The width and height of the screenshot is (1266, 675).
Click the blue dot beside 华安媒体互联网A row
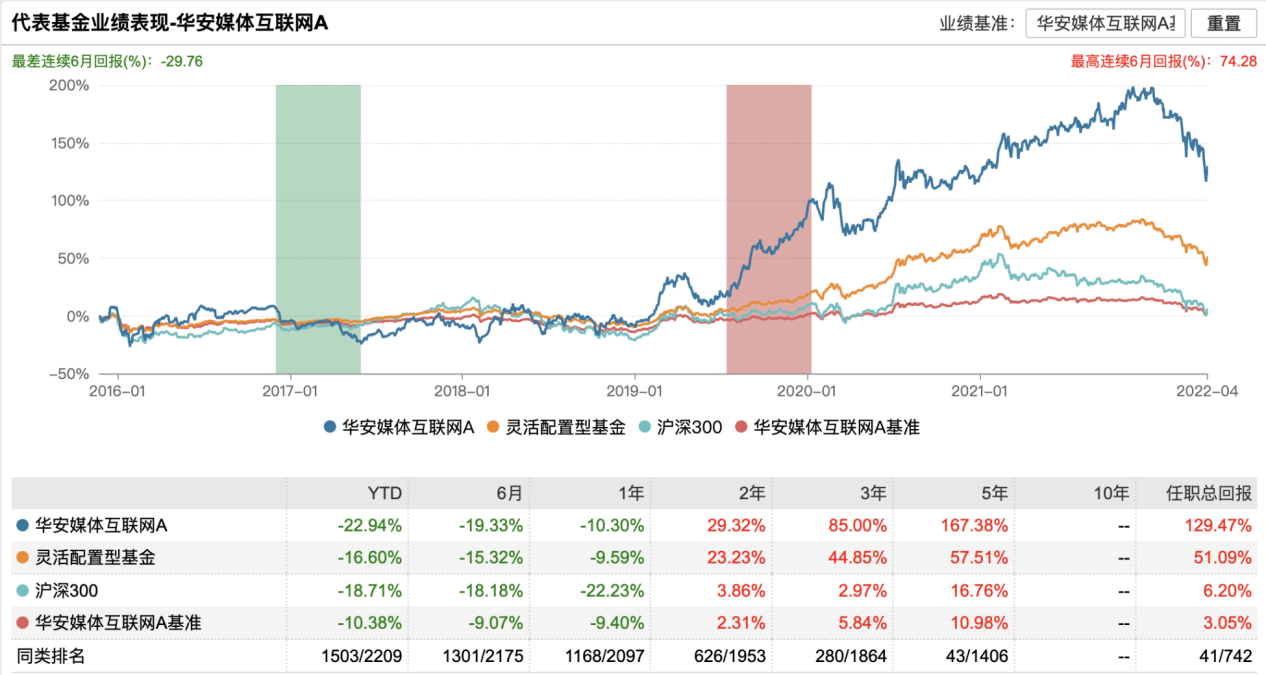23,524
